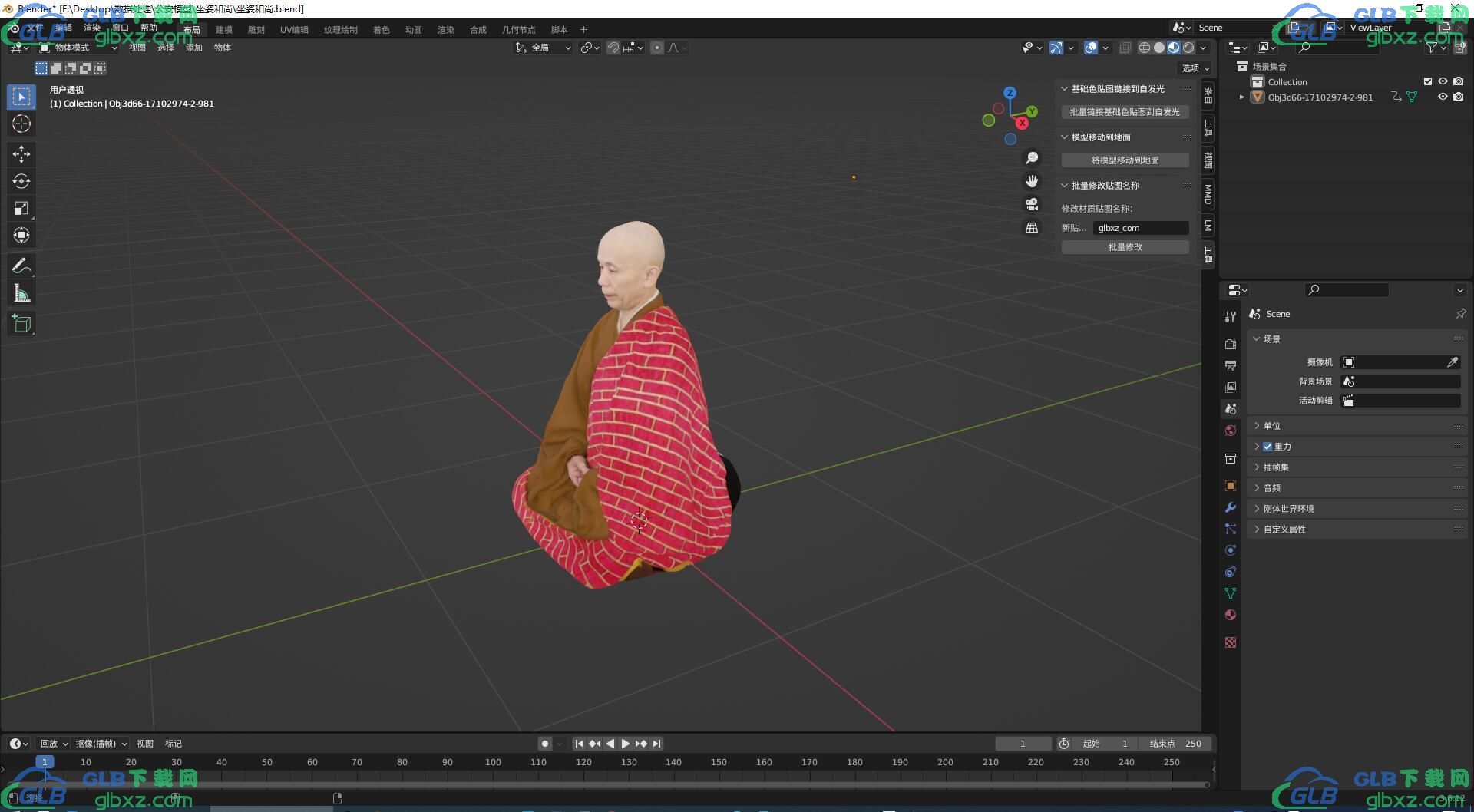Image resolution: width=1474 pixels, height=812 pixels.
Task: Click the 3D Cursor tool
Action: coord(21,124)
